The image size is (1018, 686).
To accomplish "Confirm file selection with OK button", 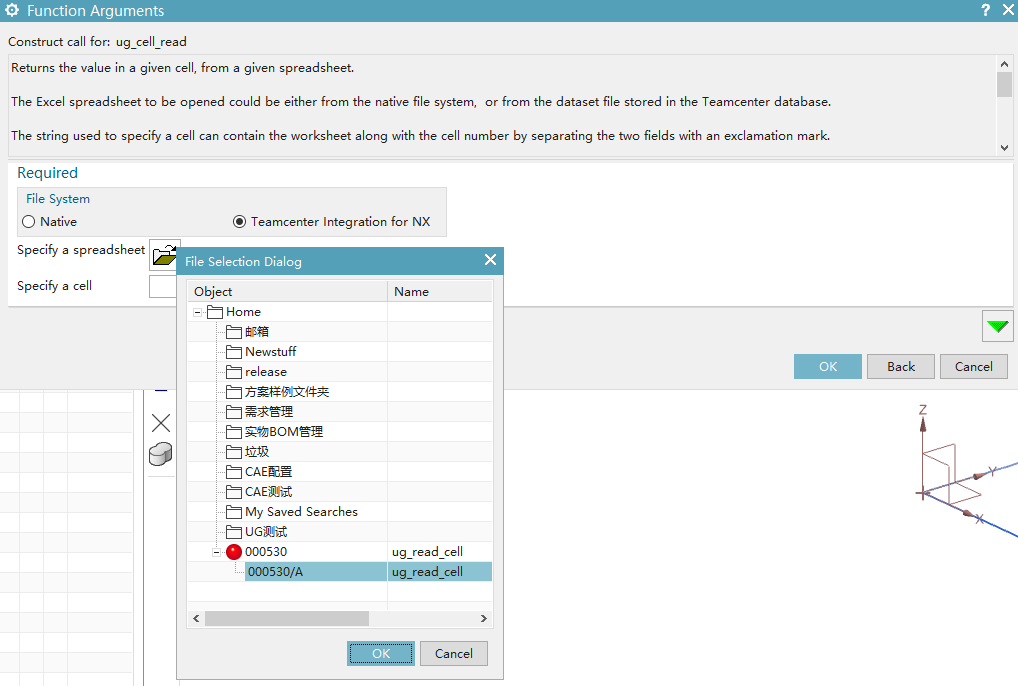I will (x=380, y=654).
